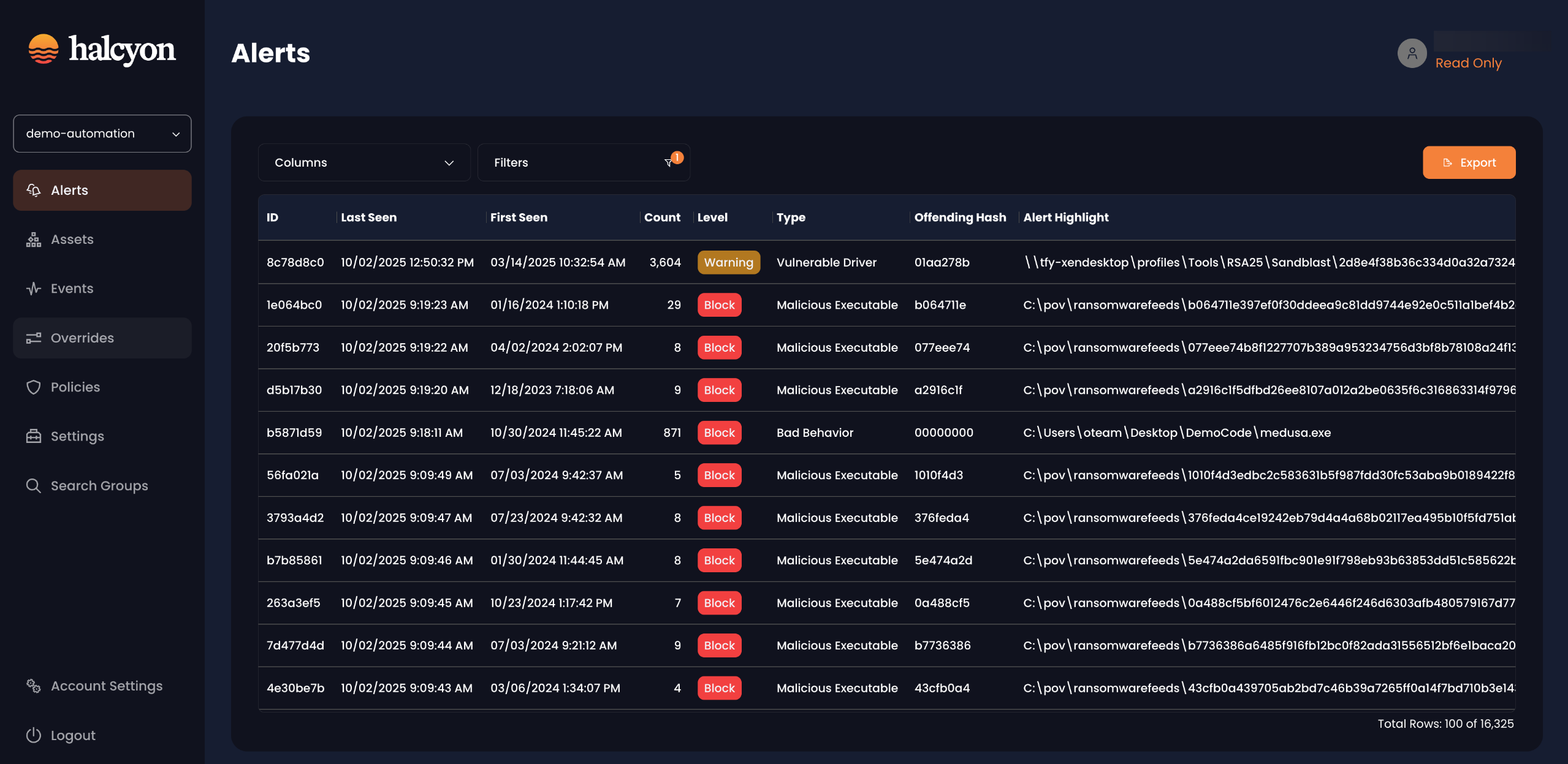Sort by Last Seen column header
Viewport: 1568px width, 764px height.
[x=368, y=217]
